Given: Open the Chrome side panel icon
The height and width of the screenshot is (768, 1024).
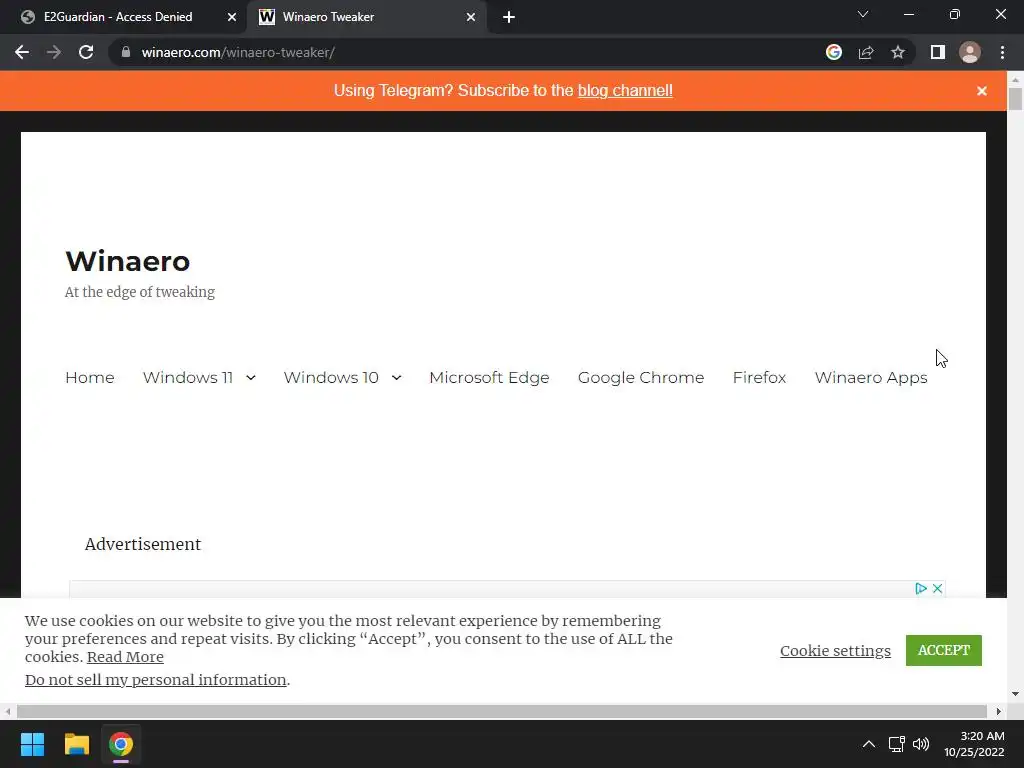Looking at the screenshot, I should click(x=938, y=52).
